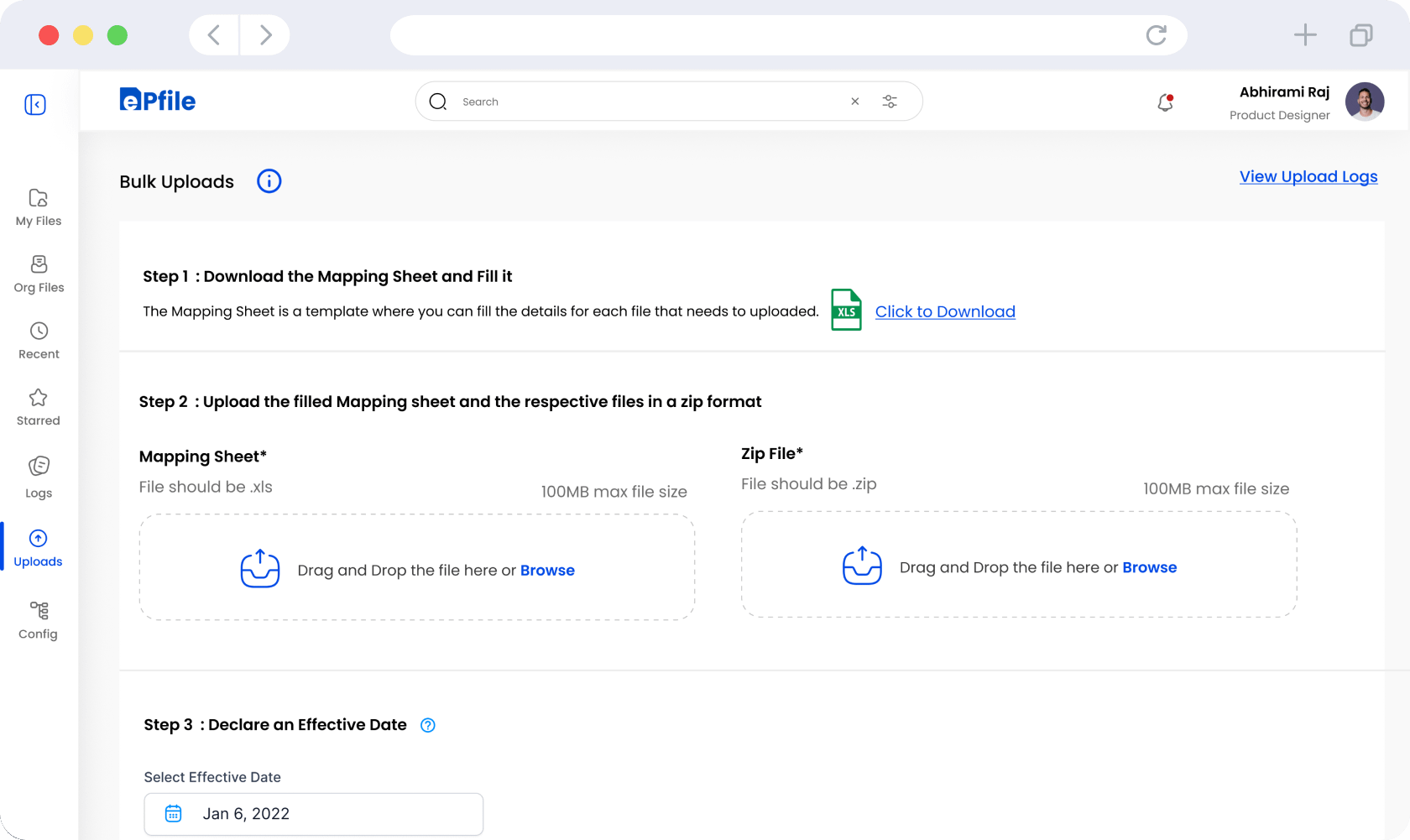Clear the search field with X
This screenshot has width=1410, height=840.
tap(854, 102)
